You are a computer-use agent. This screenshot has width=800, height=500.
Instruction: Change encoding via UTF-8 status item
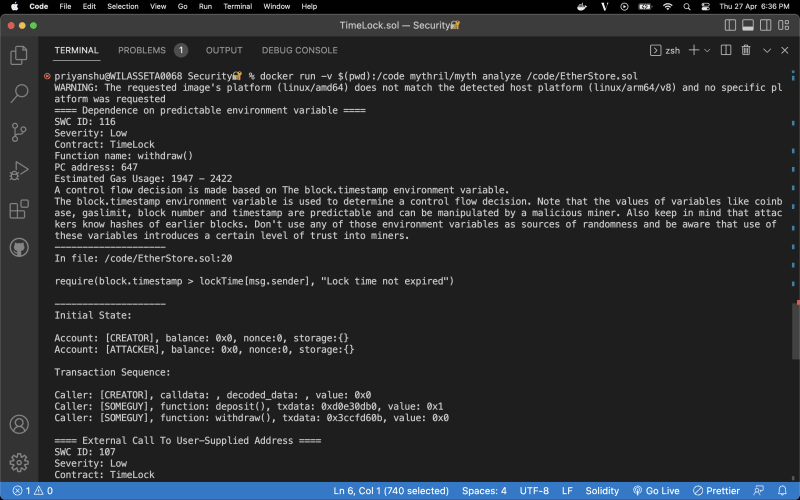pos(534,491)
